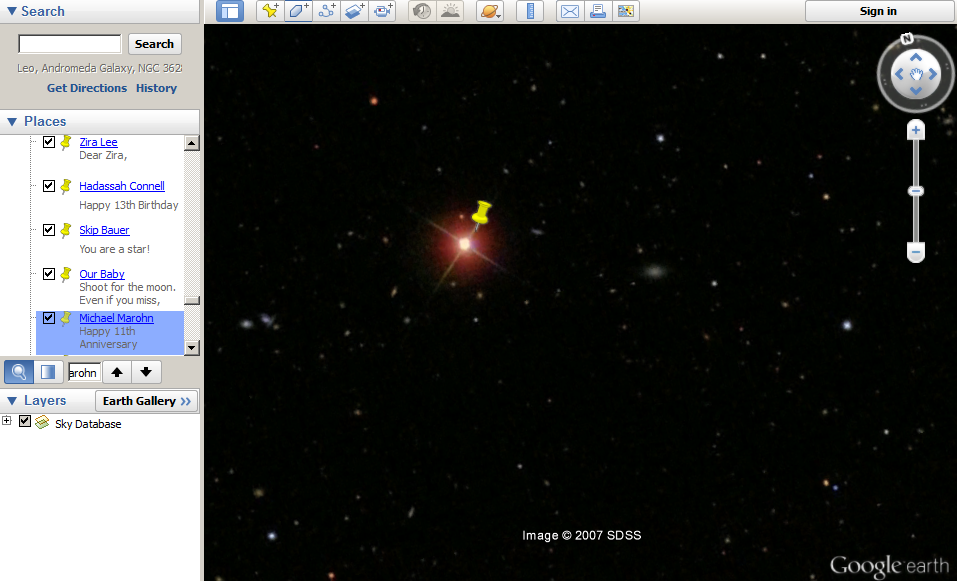Select the Add Polygon tool

(x=298, y=11)
